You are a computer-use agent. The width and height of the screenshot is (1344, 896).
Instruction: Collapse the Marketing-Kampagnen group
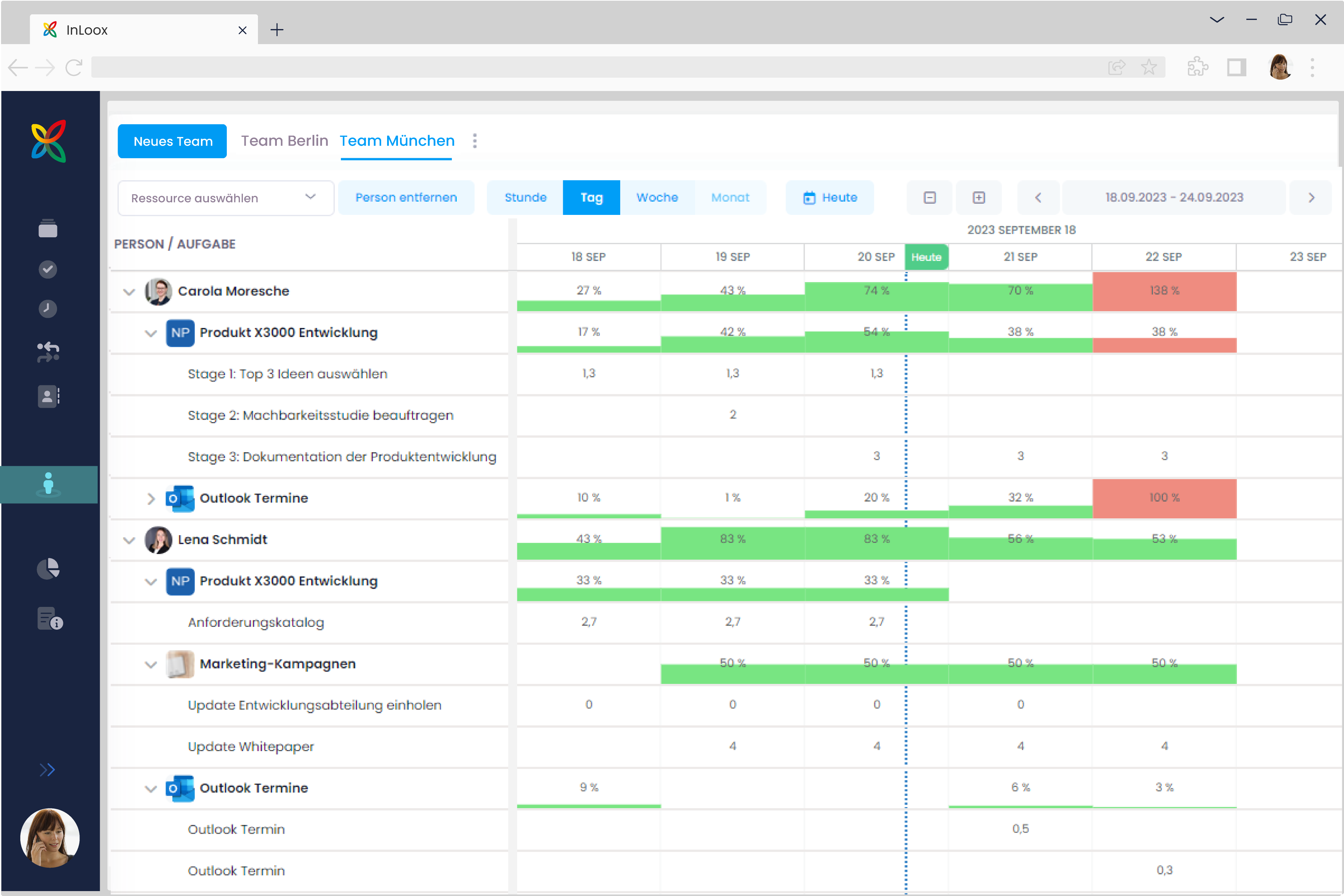(151, 665)
